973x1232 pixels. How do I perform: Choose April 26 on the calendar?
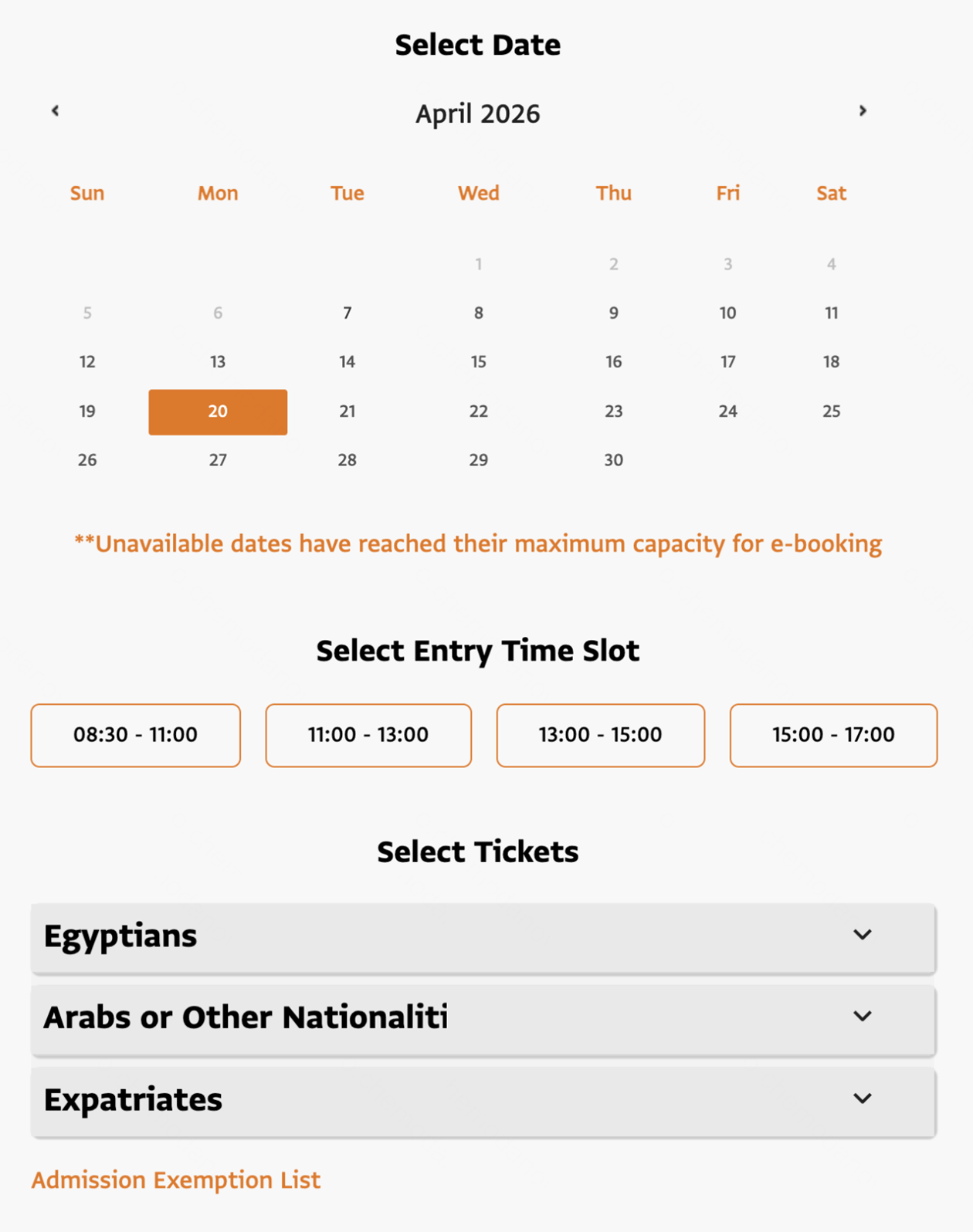click(x=87, y=460)
